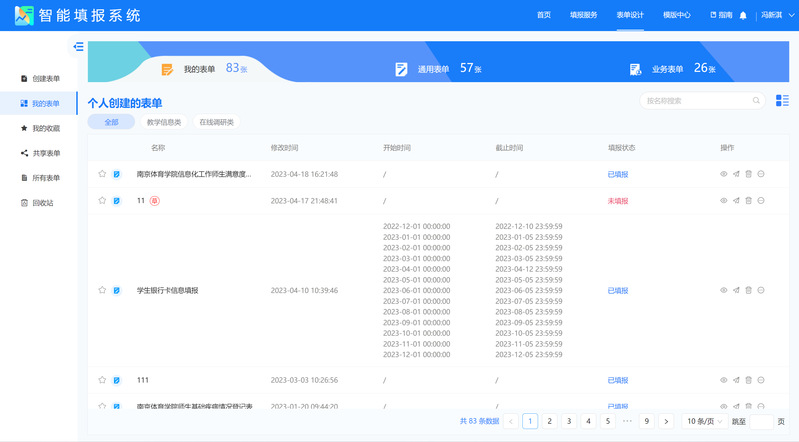799x442 pixels.
Task: Open more options for form 111
Action: click(761, 380)
